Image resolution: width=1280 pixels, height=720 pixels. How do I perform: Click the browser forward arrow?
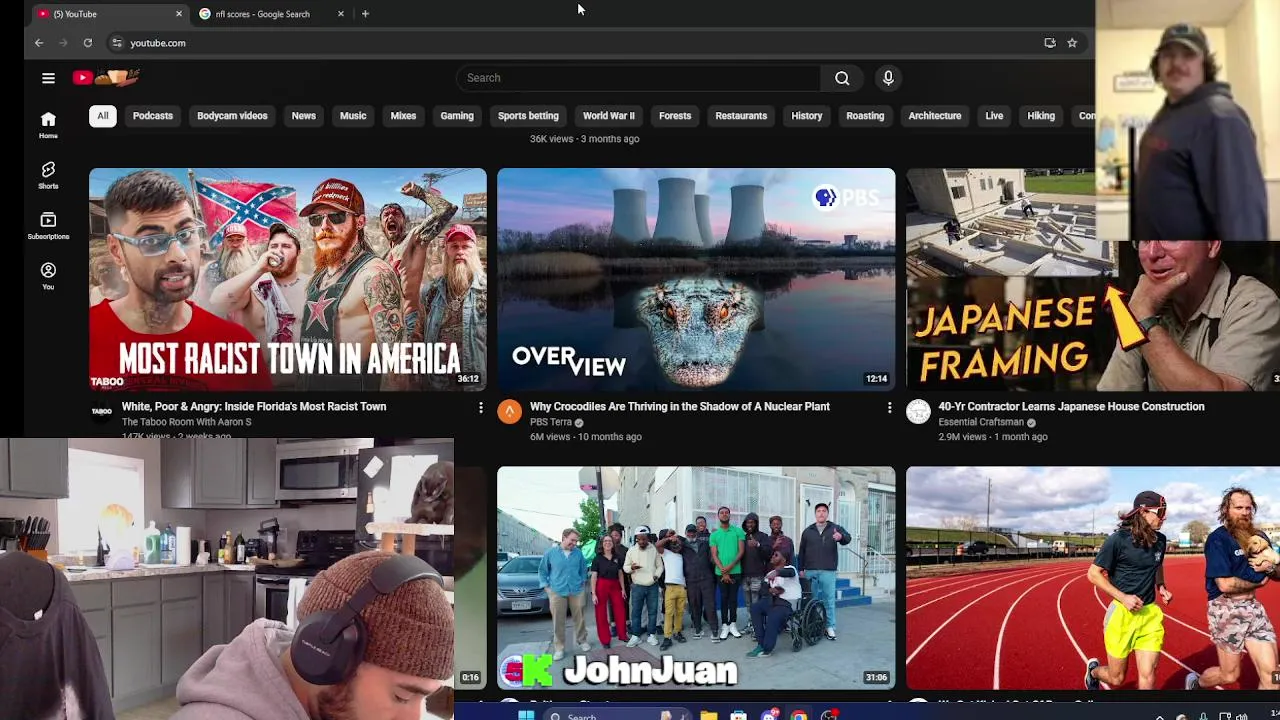point(63,43)
